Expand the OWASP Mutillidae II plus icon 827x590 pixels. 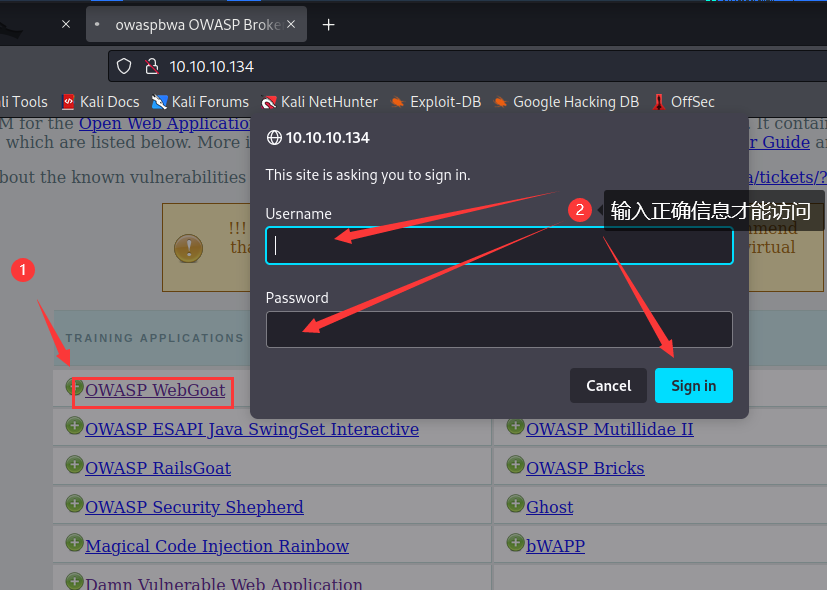click(x=515, y=425)
